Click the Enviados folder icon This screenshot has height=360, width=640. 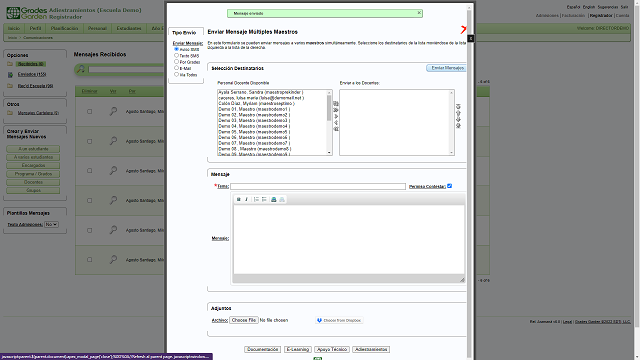(x=10, y=75)
